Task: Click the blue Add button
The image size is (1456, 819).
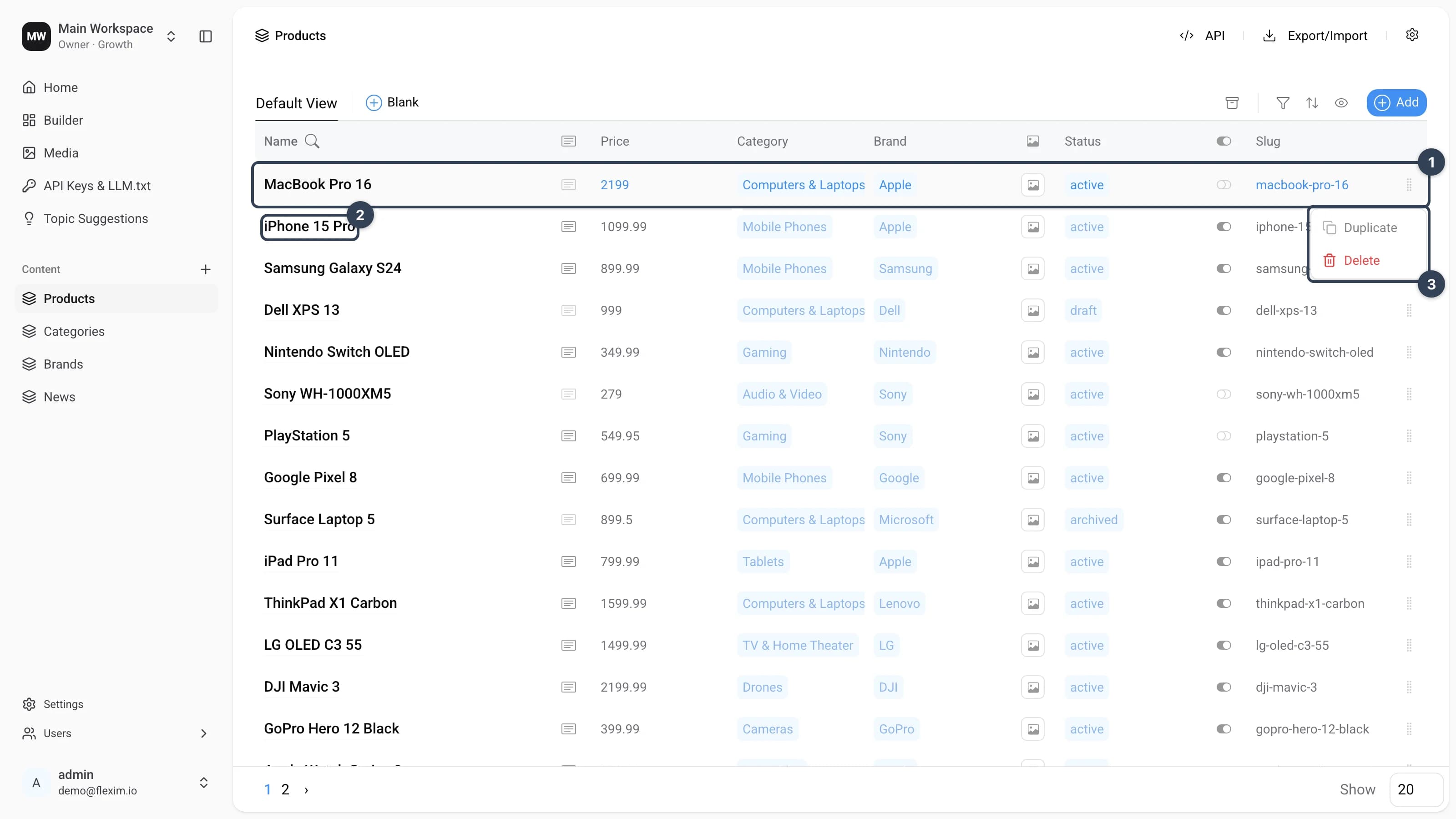Action: point(1396,102)
